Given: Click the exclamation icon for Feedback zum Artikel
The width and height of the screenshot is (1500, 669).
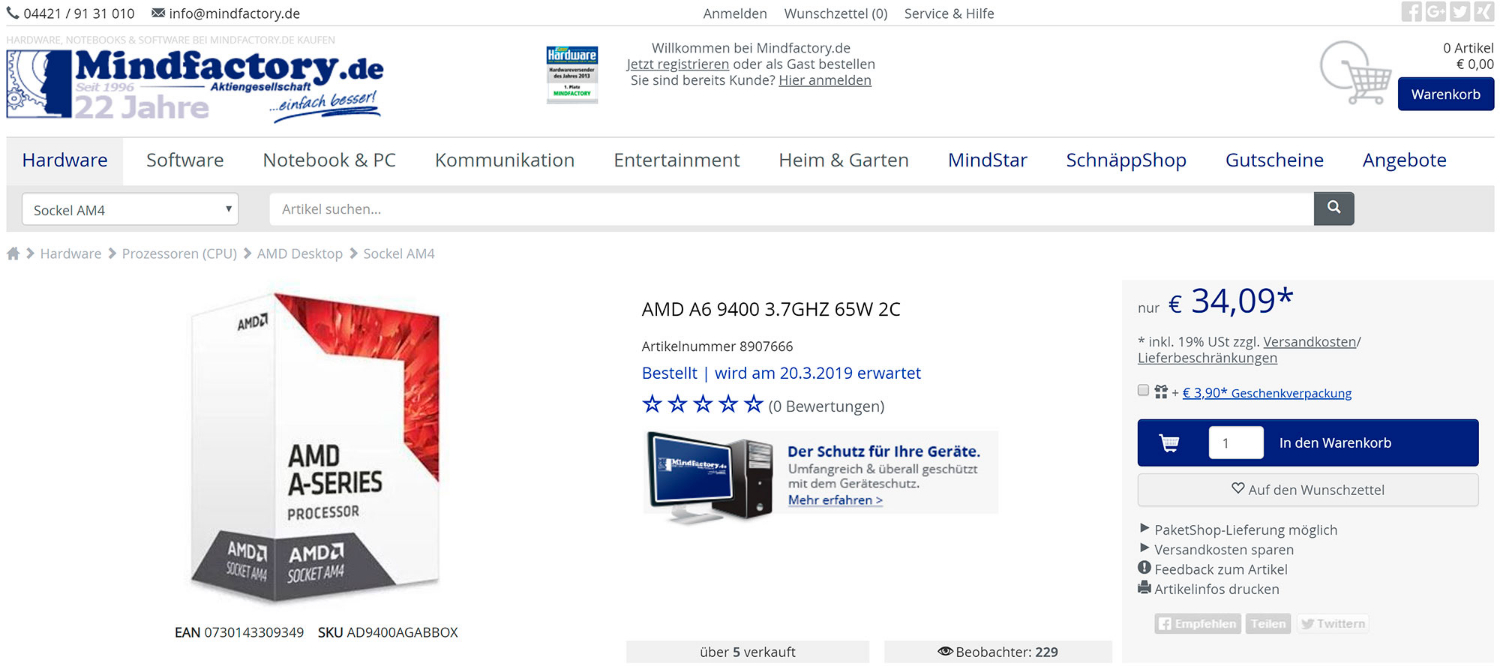Looking at the screenshot, I should 1144,568.
